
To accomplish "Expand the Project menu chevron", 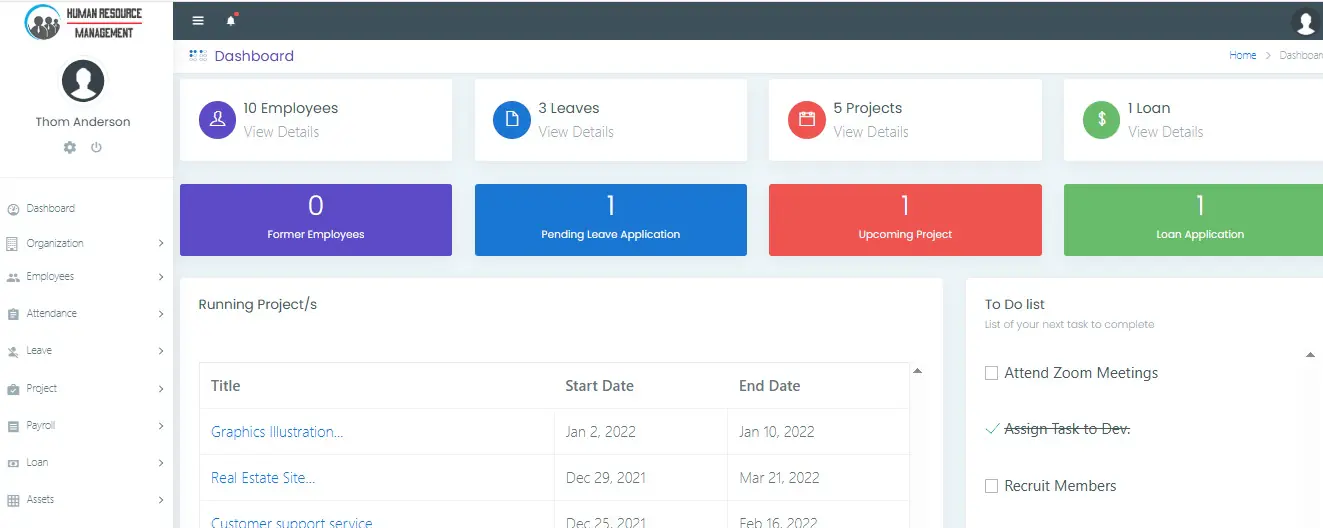I will click(x=161, y=389).
